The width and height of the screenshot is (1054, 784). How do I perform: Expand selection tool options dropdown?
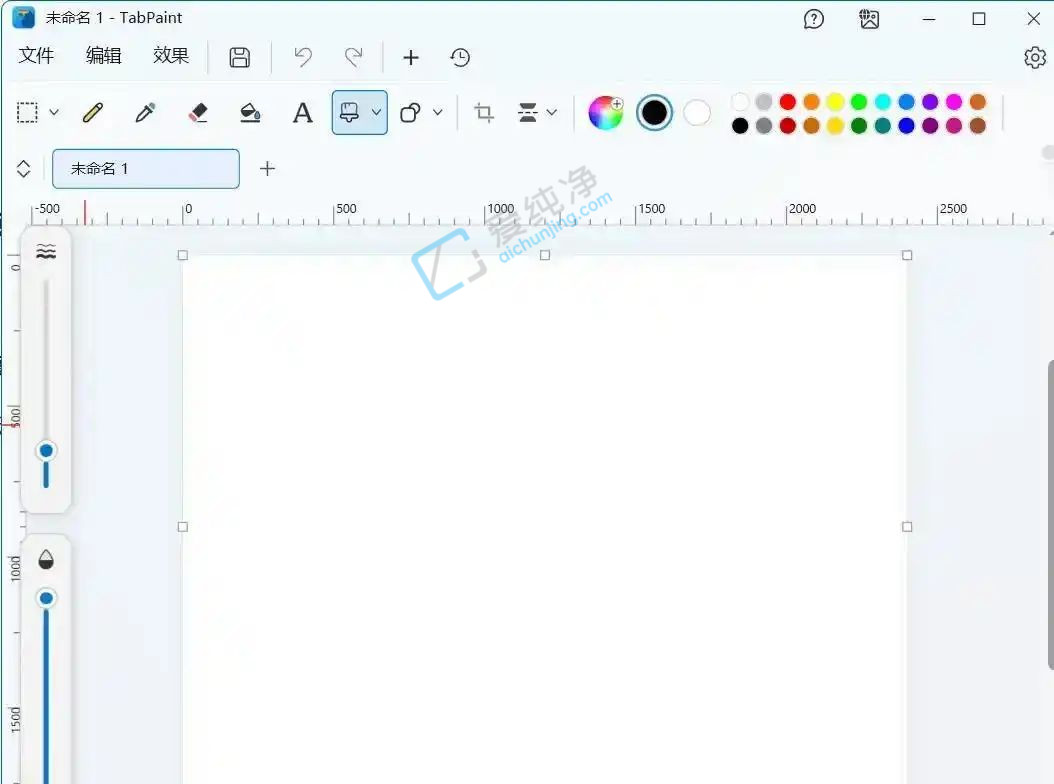pyautogui.click(x=54, y=112)
